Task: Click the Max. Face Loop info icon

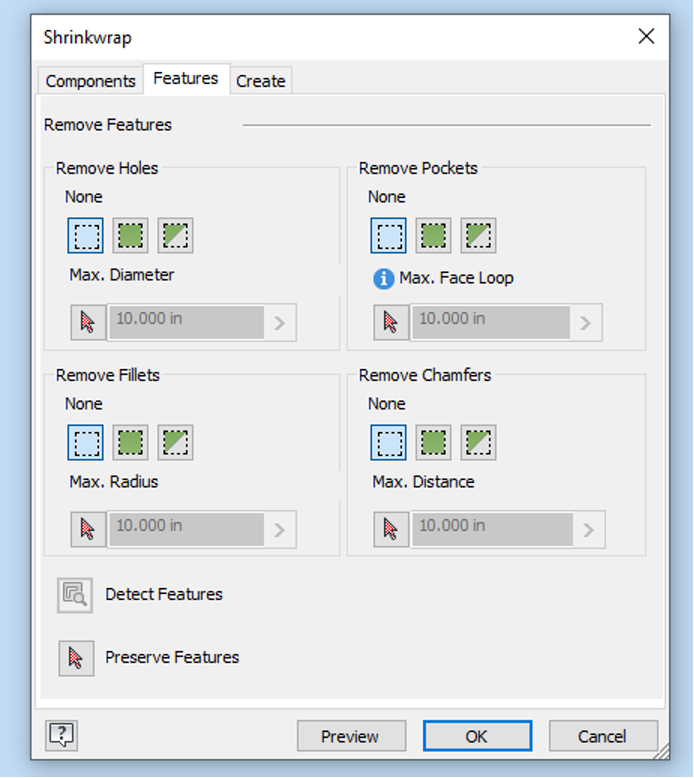Action: [x=383, y=278]
